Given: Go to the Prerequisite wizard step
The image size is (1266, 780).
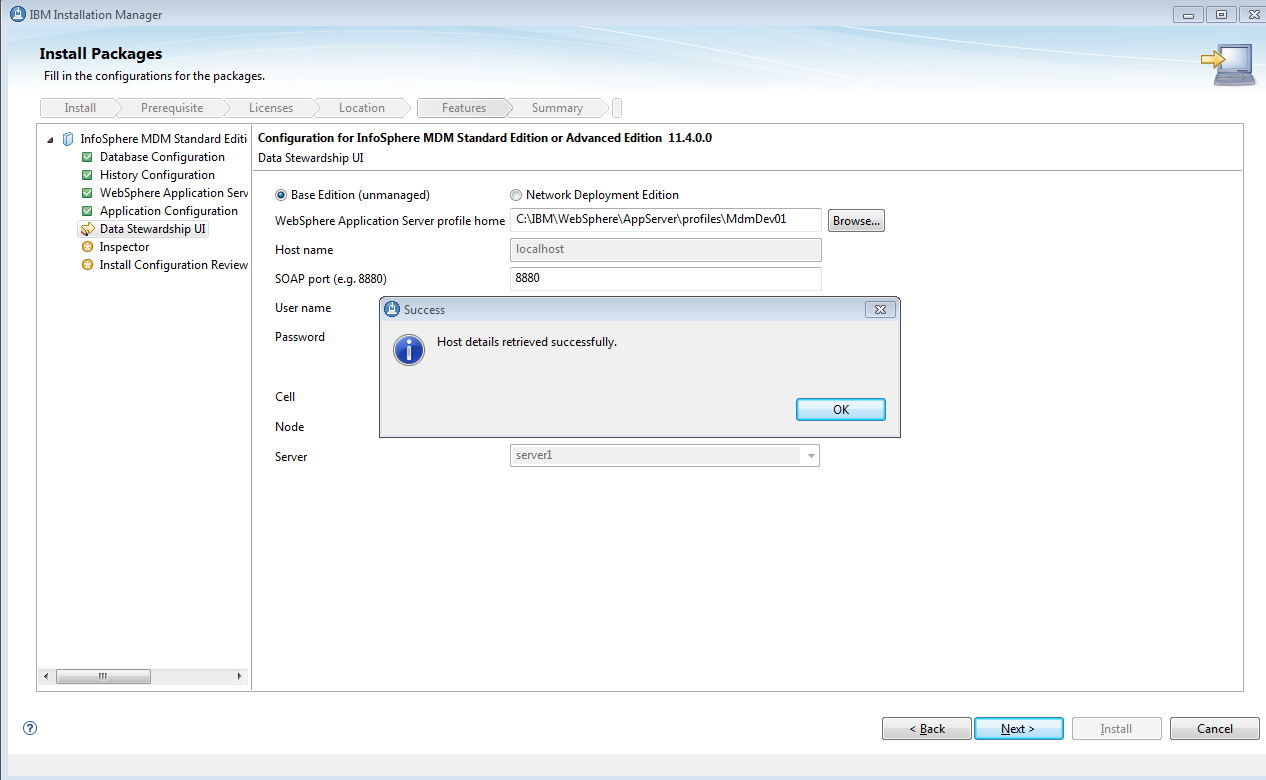Looking at the screenshot, I should (172, 108).
